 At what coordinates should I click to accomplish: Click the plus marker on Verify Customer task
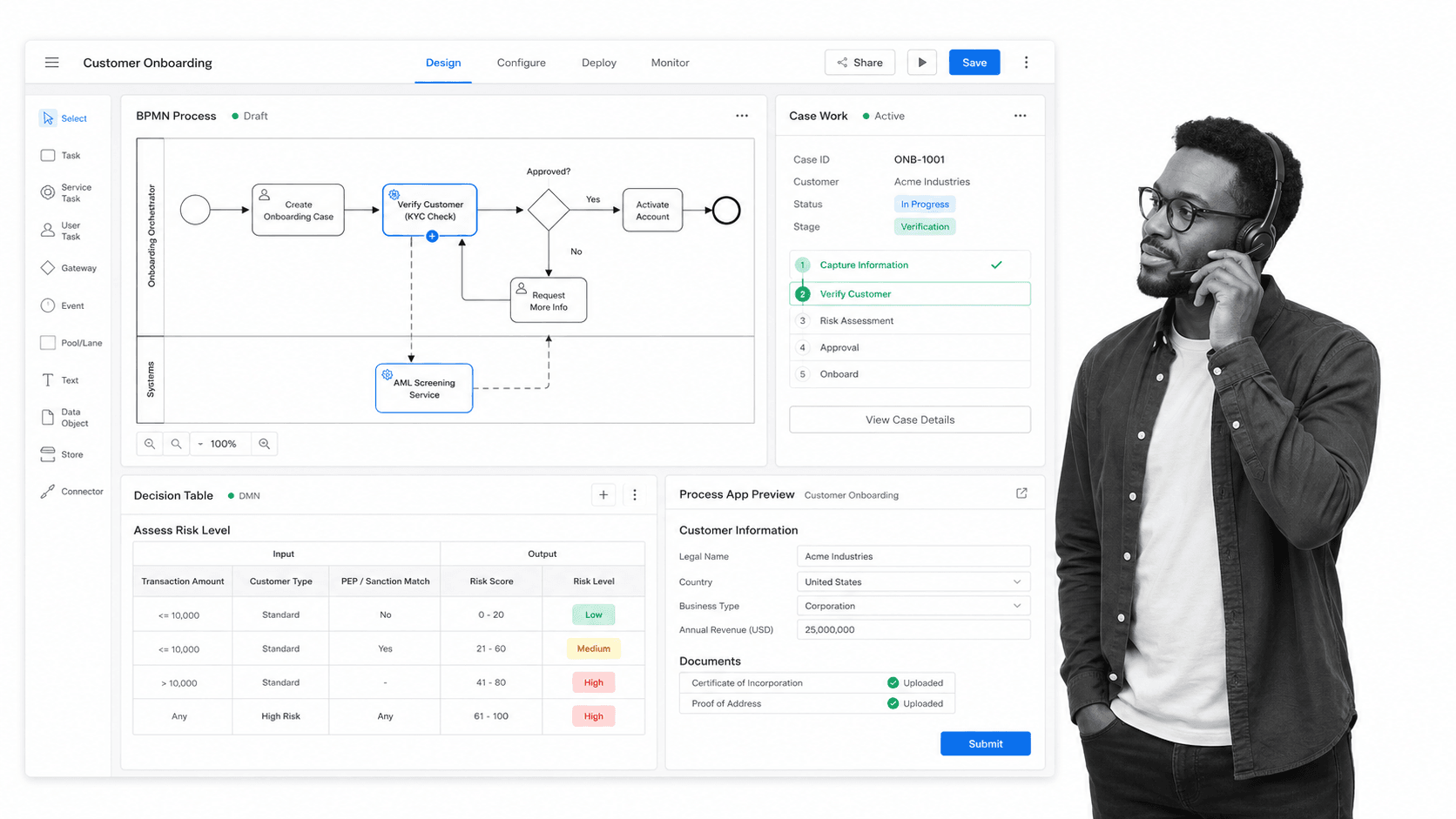click(x=432, y=236)
